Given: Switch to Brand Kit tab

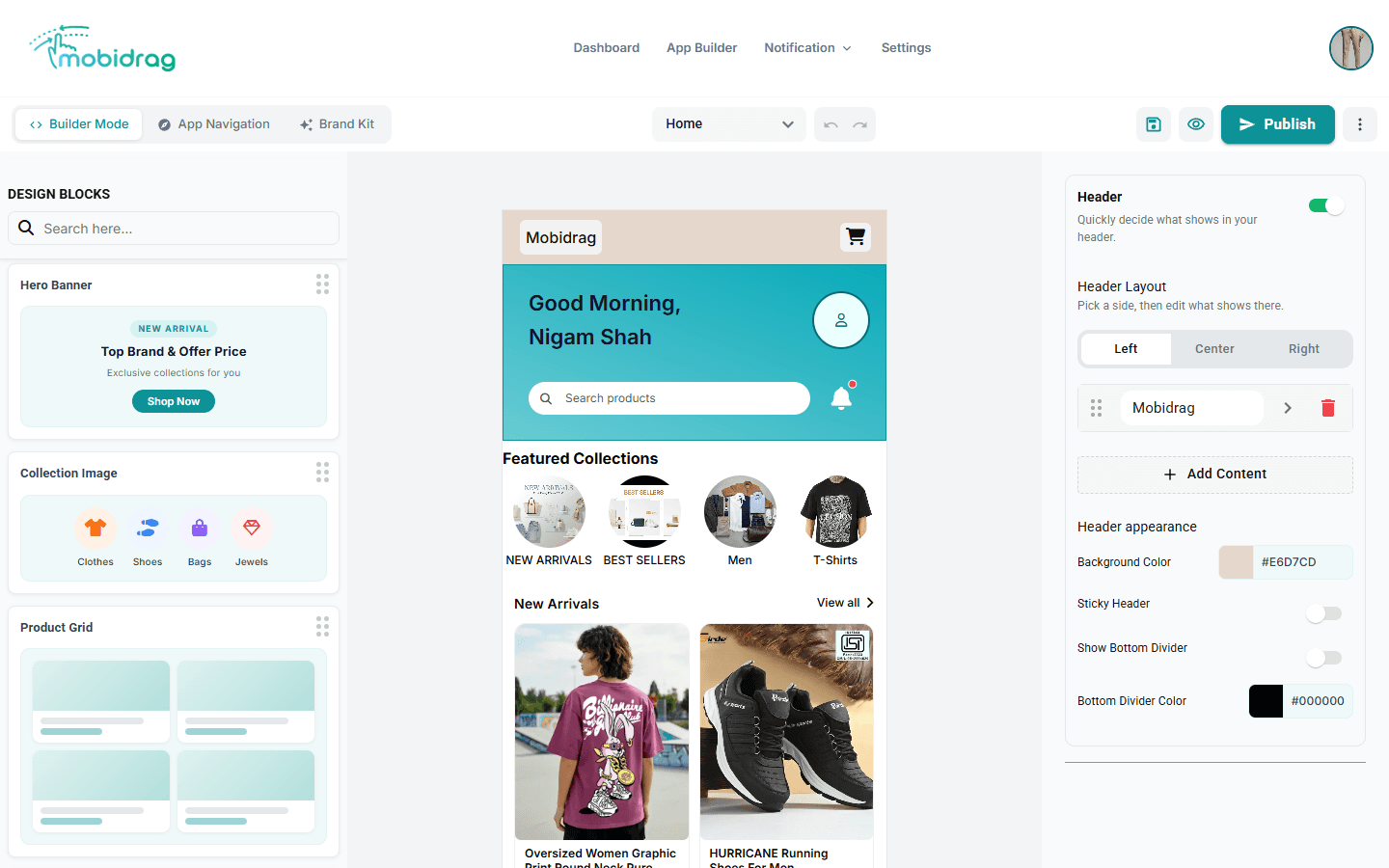Looking at the screenshot, I should 337,124.
